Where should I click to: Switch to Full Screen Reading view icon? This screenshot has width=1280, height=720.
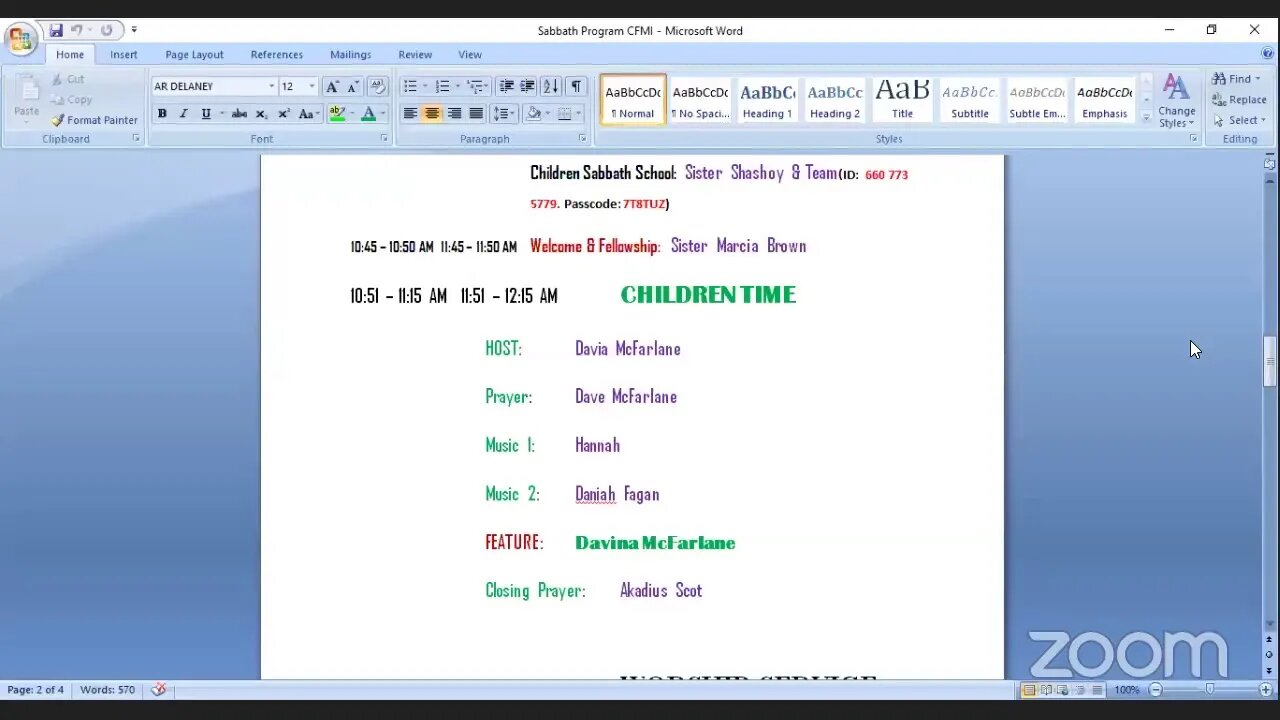[x=1046, y=690]
